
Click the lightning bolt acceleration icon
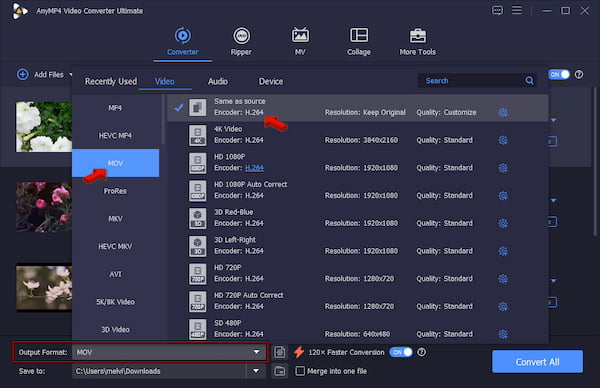pyautogui.click(x=299, y=352)
